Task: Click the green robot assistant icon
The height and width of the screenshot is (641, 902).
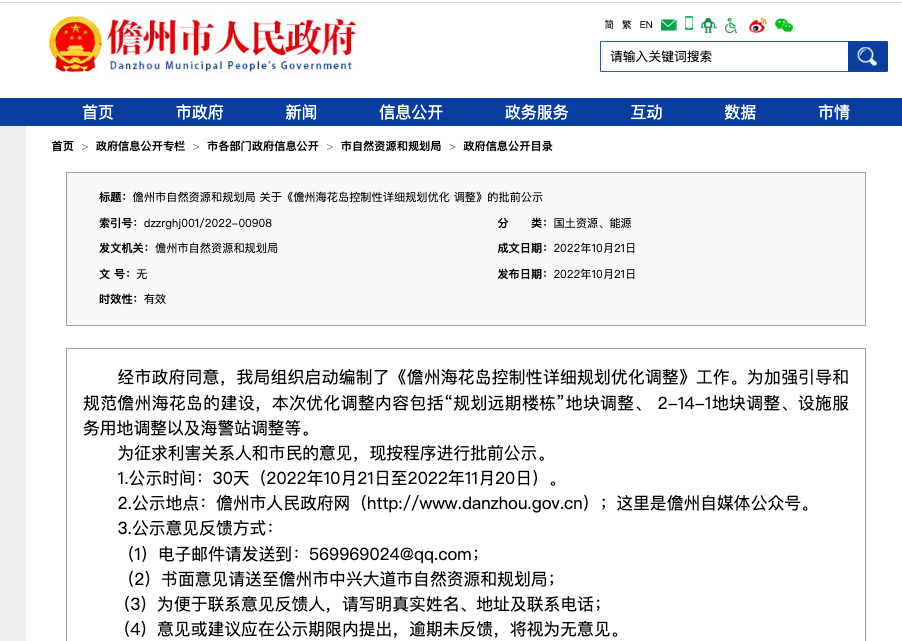Action: [x=709, y=25]
